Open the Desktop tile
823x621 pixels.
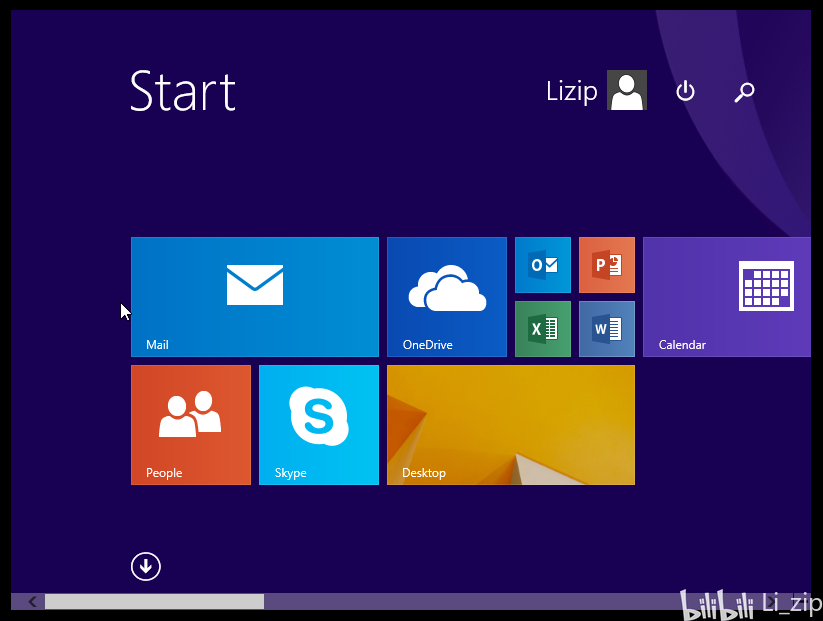(x=511, y=425)
